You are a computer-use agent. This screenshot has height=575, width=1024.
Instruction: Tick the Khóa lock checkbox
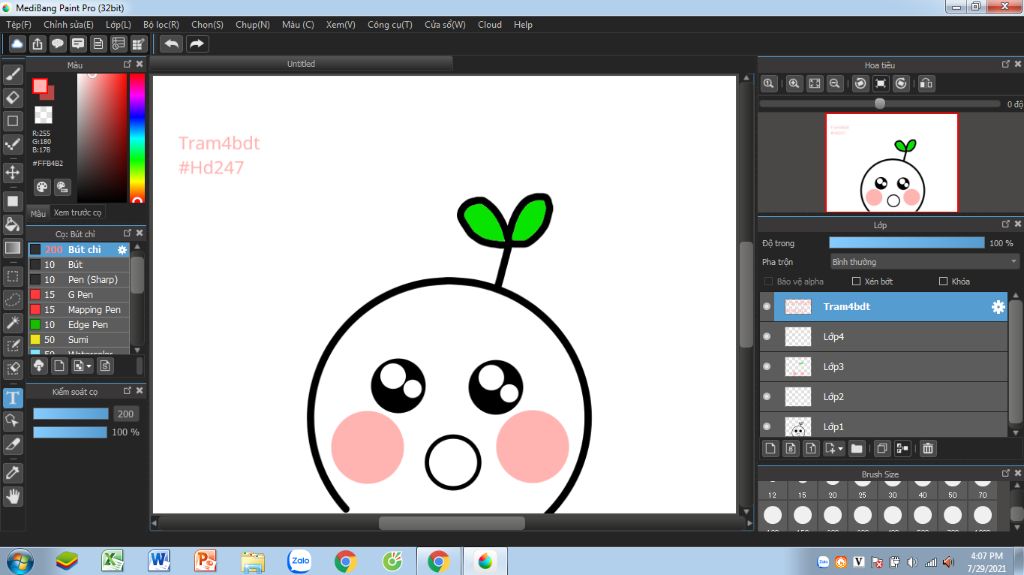[942, 282]
